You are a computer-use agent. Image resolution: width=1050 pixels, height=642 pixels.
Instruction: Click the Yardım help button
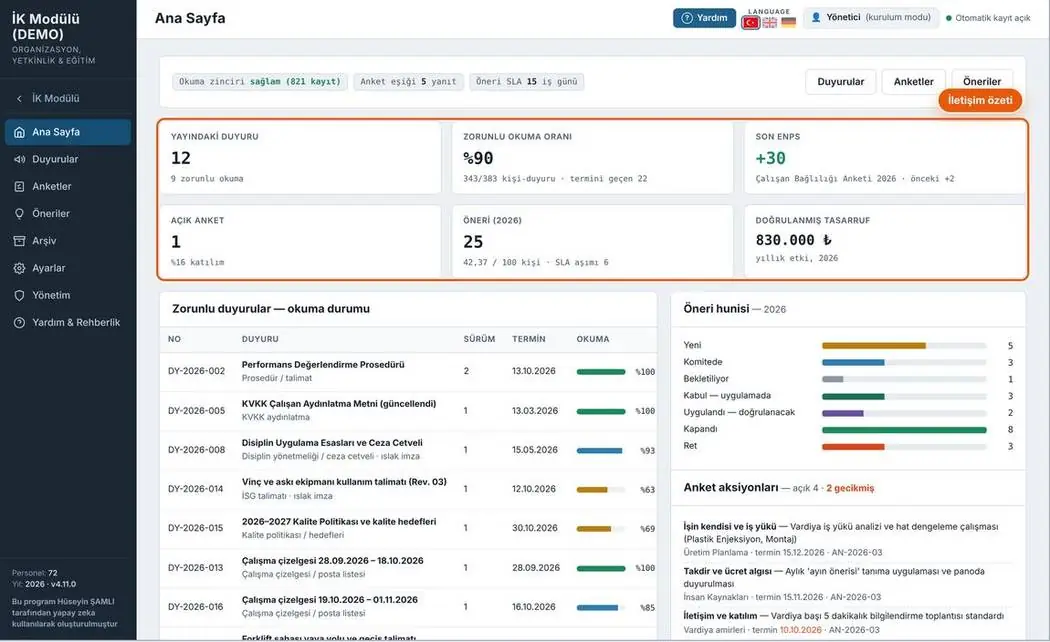coord(704,18)
